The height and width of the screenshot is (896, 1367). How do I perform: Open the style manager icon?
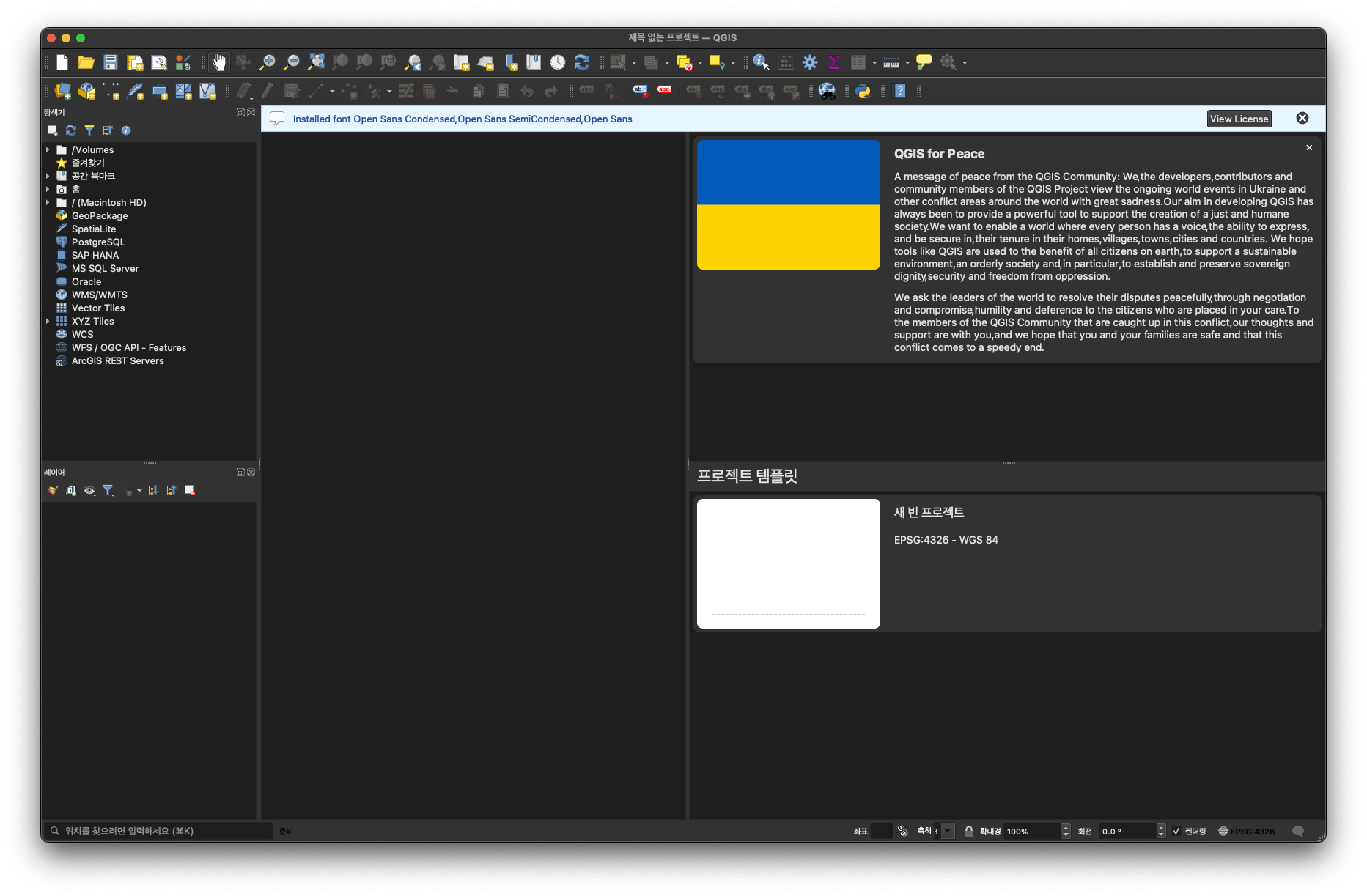pos(183,63)
